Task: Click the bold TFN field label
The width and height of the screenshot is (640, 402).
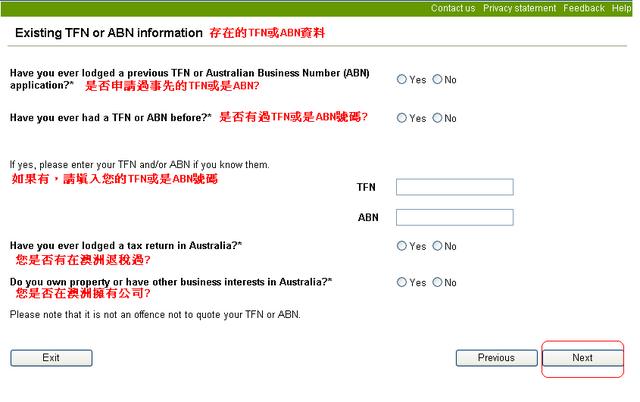Action: pos(366,187)
